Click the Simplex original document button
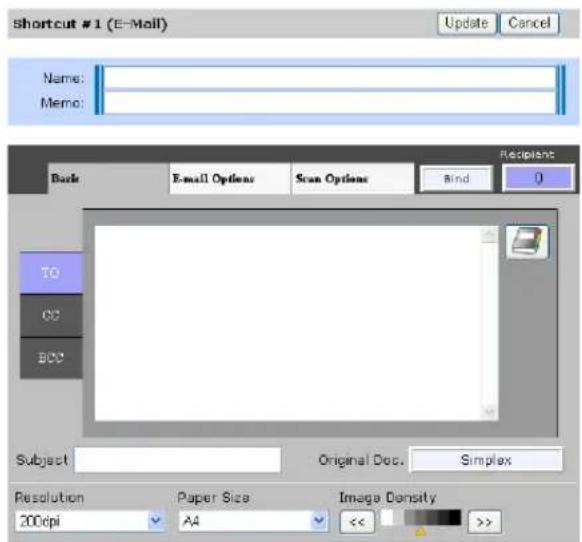Screen dimensions: 582x542 (x=486, y=460)
